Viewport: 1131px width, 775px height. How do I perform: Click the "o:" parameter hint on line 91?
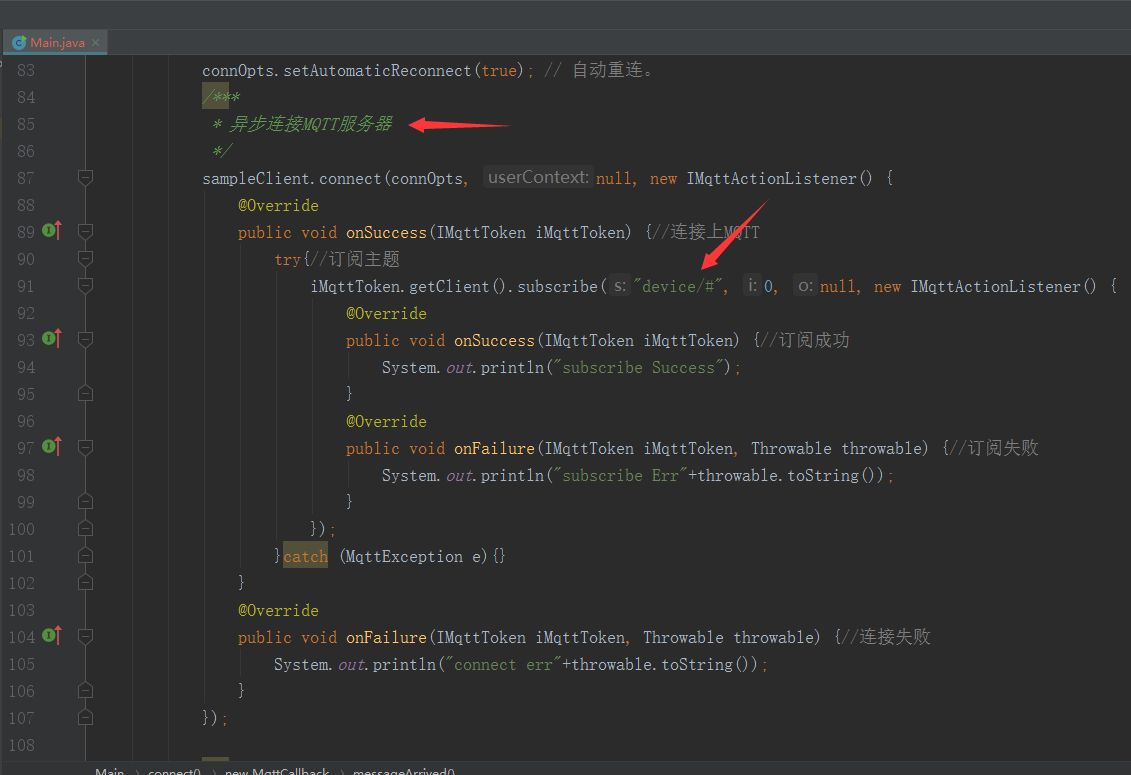tap(805, 286)
